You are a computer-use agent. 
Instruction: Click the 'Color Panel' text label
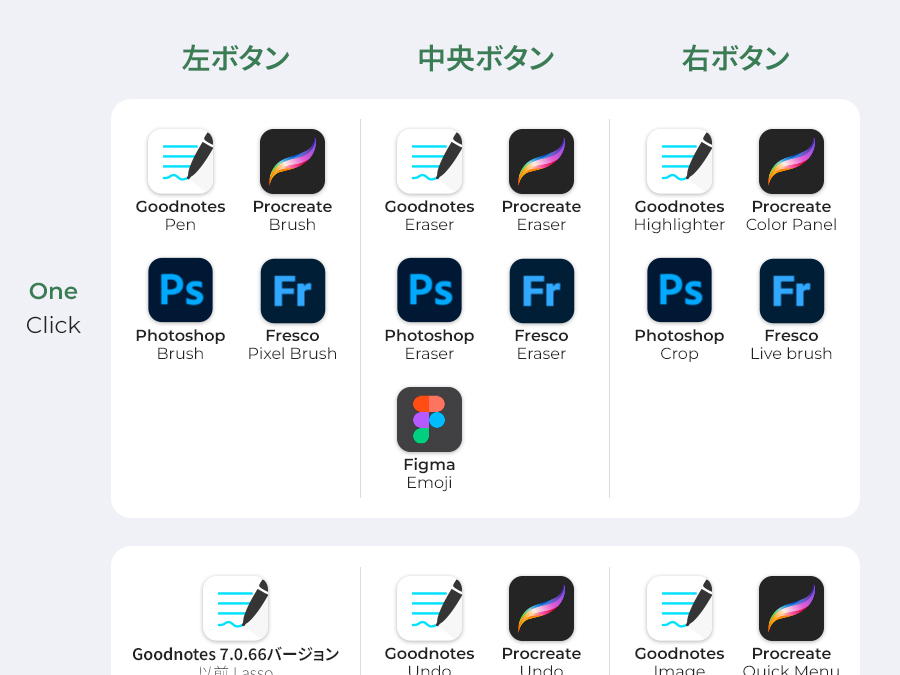(x=791, y=224)
